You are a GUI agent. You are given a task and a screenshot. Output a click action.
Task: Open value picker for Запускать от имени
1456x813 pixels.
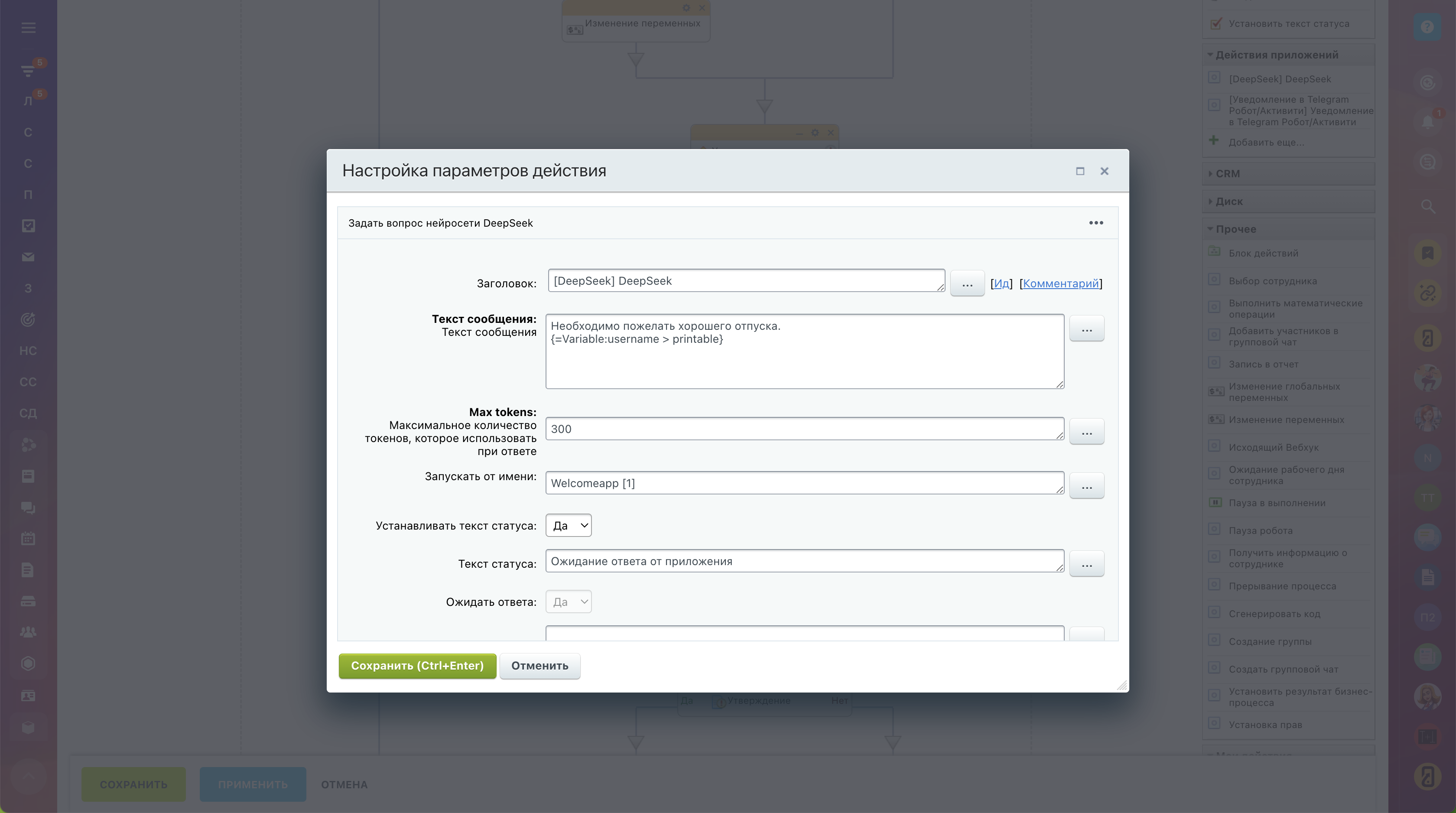pos(1086,486)
